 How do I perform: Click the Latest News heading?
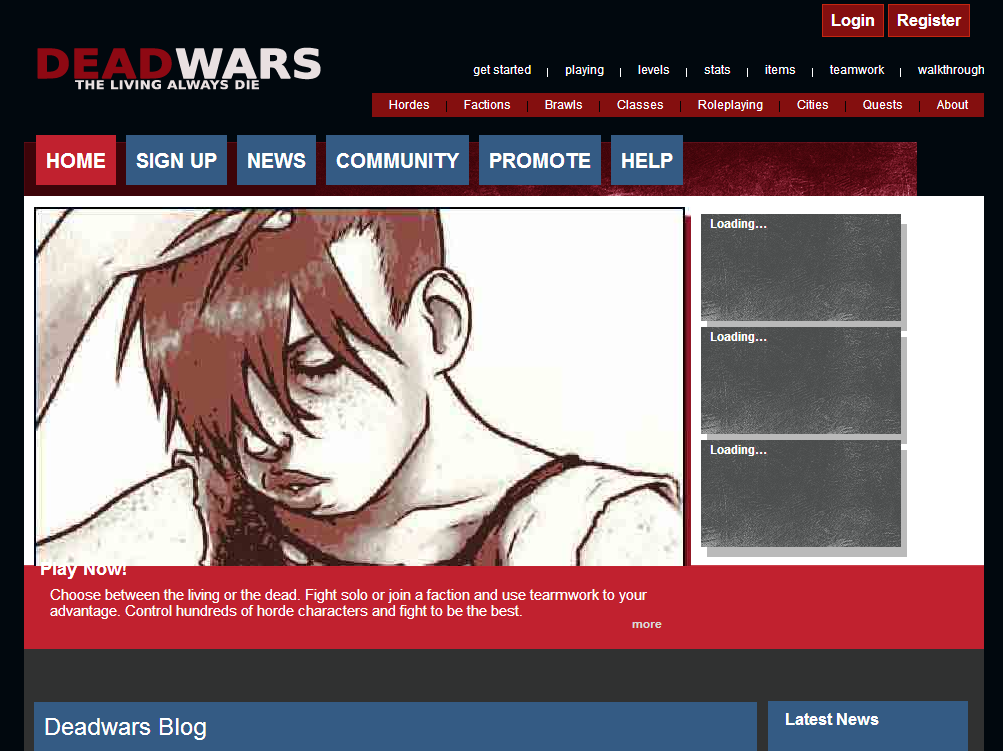[x=832, y=720]
